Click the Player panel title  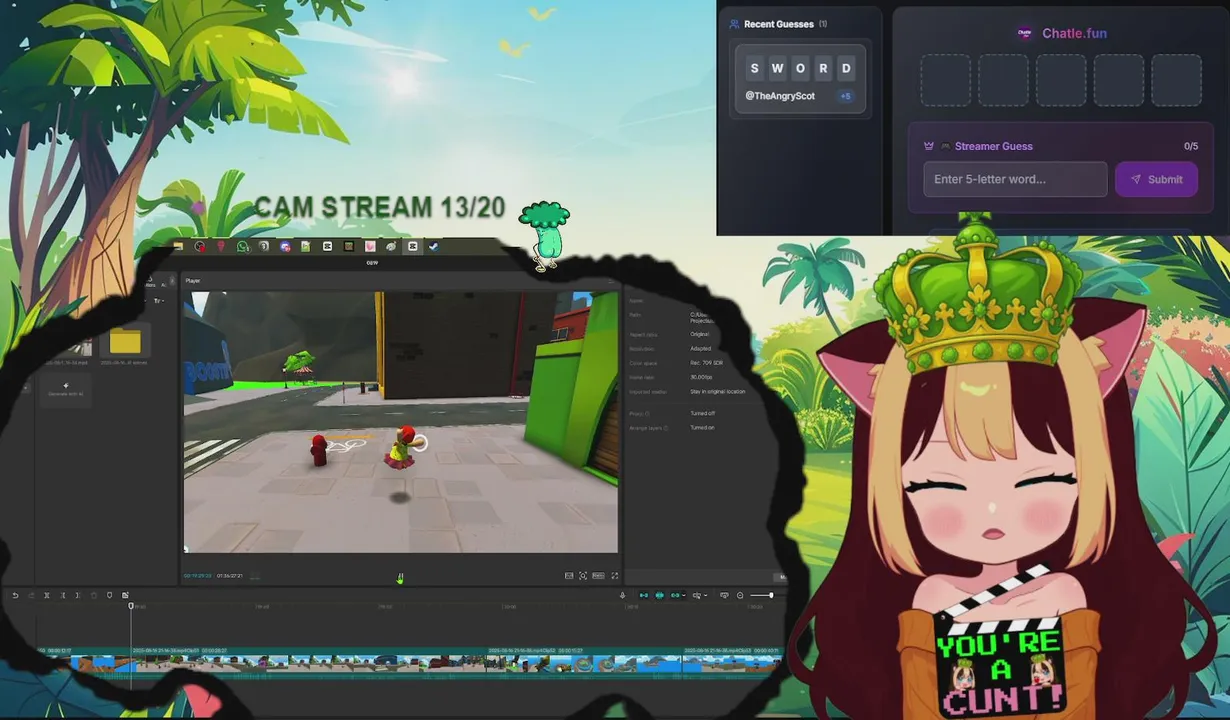(193, 281)
